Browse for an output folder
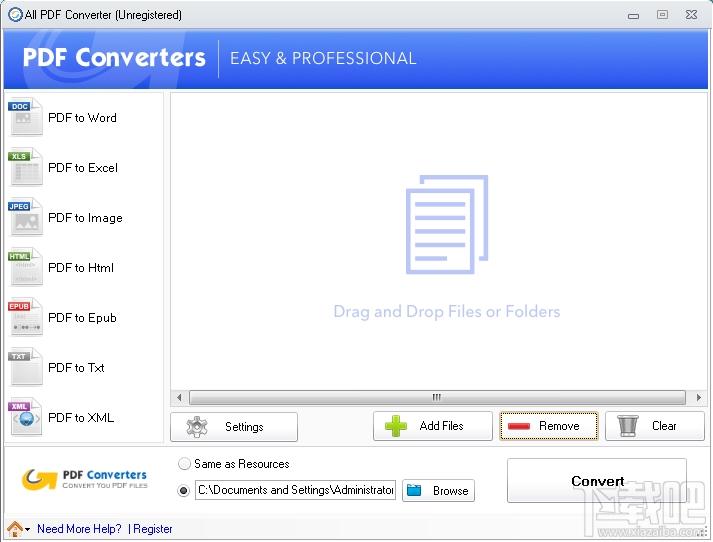Image resolution: width=713 pixels, height=542 pixels. 438,491
